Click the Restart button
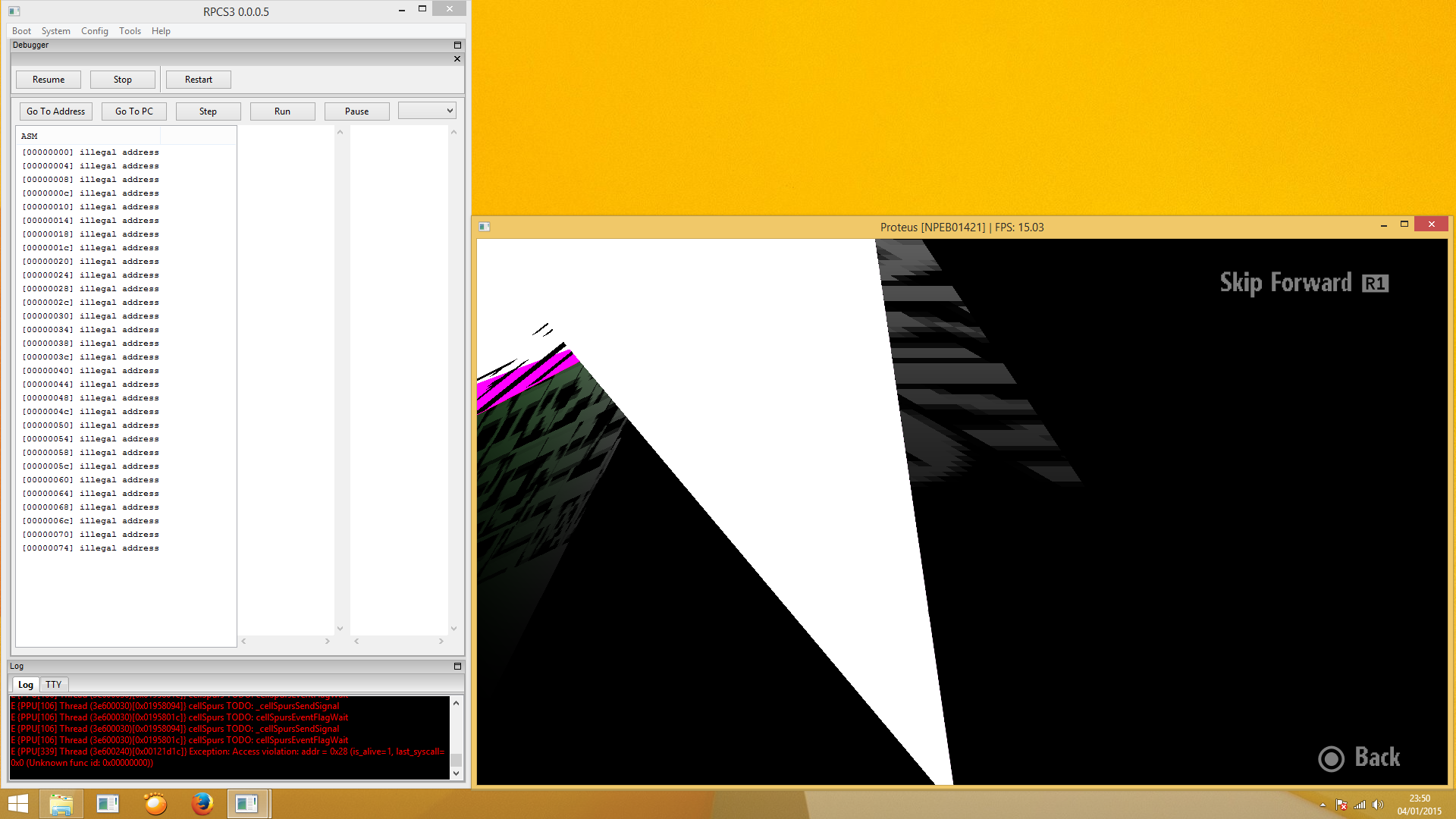This screenshot has width=1456, height=819. tap(199, 80)
